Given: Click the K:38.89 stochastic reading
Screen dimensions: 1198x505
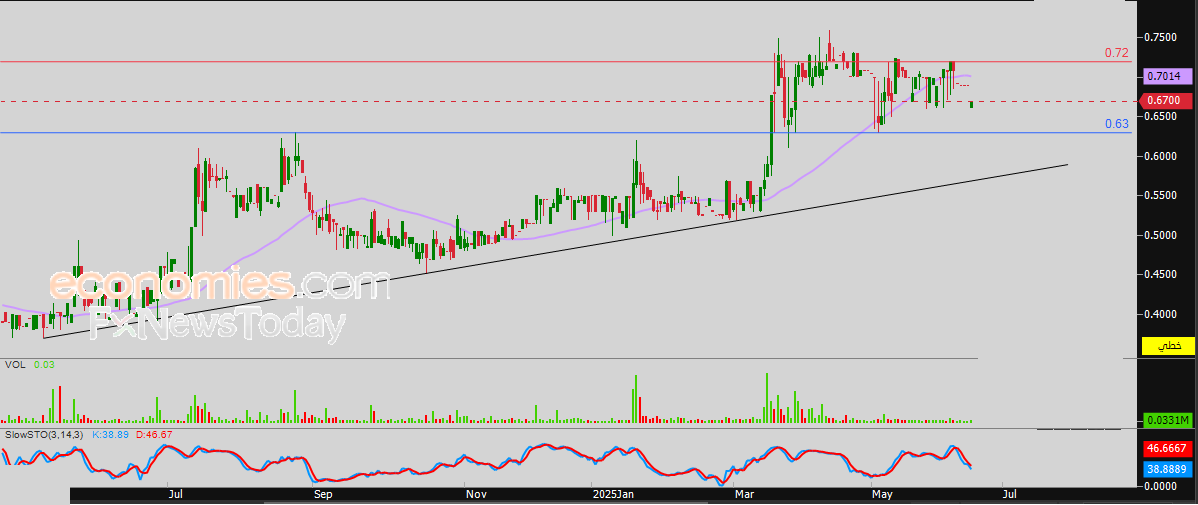Looking at the screenshot, I should pos(110,435).
